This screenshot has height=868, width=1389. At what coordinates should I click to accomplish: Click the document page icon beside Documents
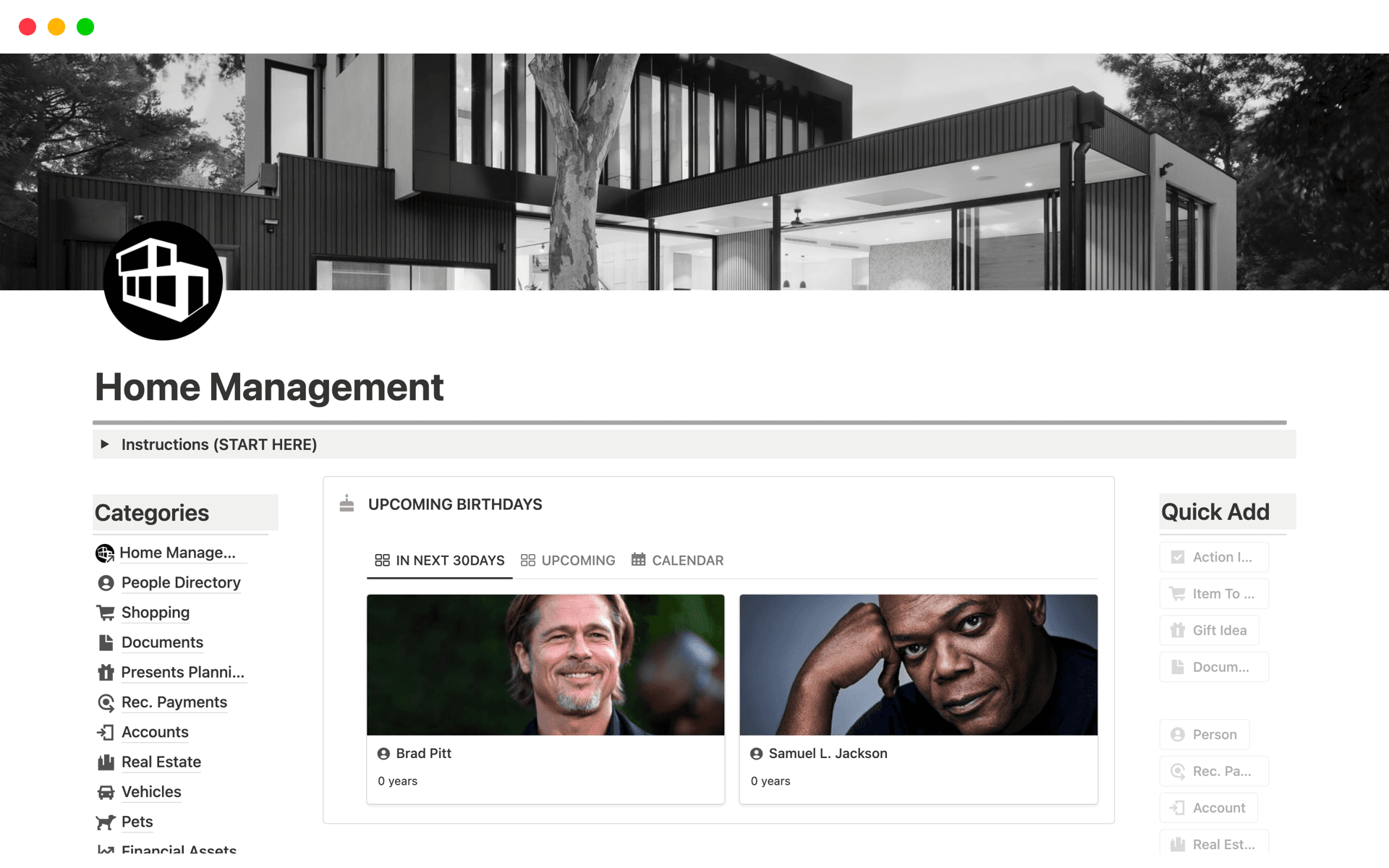click(106, 642)
